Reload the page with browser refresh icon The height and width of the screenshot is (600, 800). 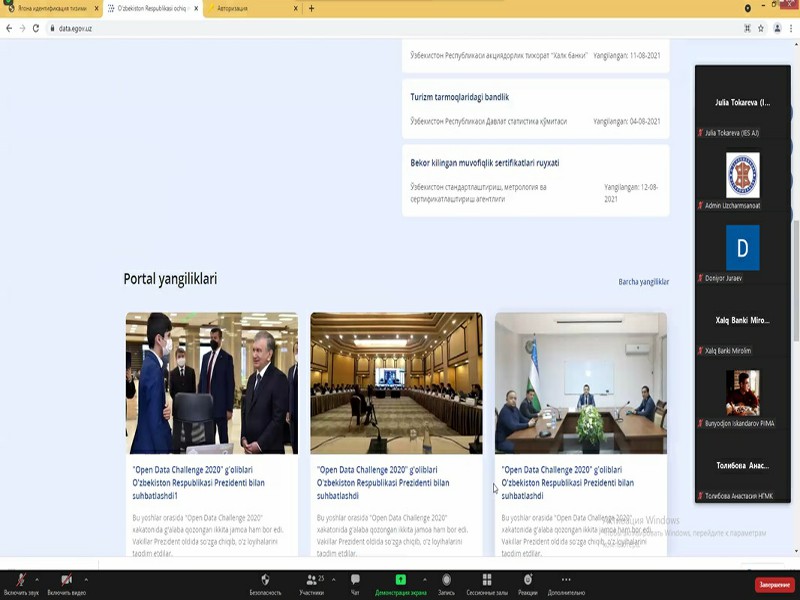[x=36, y=28]
